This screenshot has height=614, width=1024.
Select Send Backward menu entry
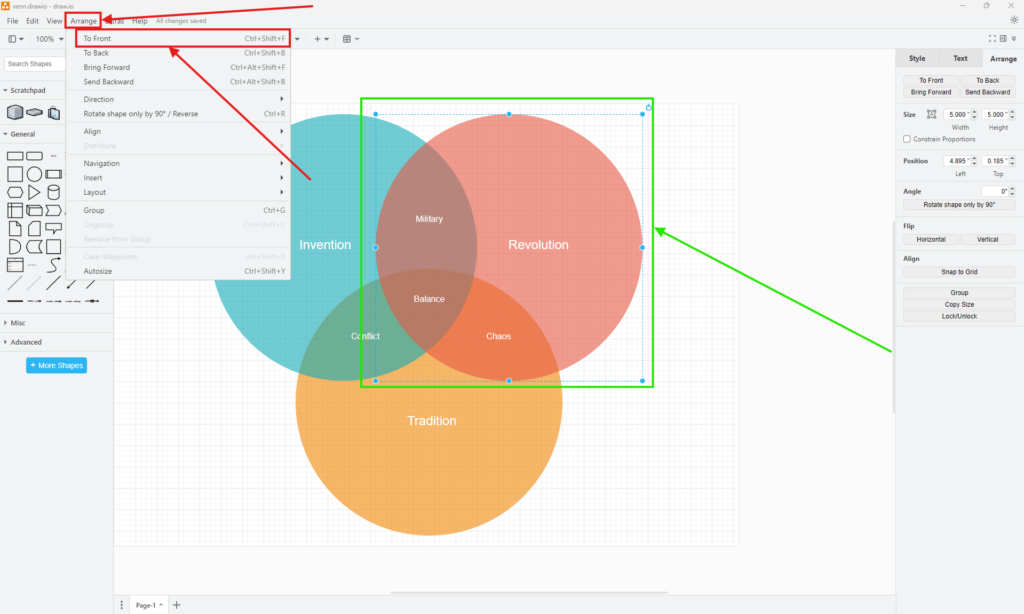[178, 82]
